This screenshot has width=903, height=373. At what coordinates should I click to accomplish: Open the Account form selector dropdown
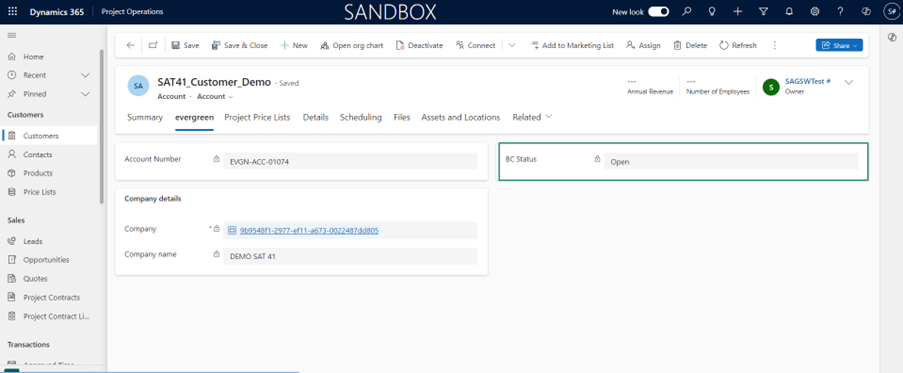(x=215, y=97)
